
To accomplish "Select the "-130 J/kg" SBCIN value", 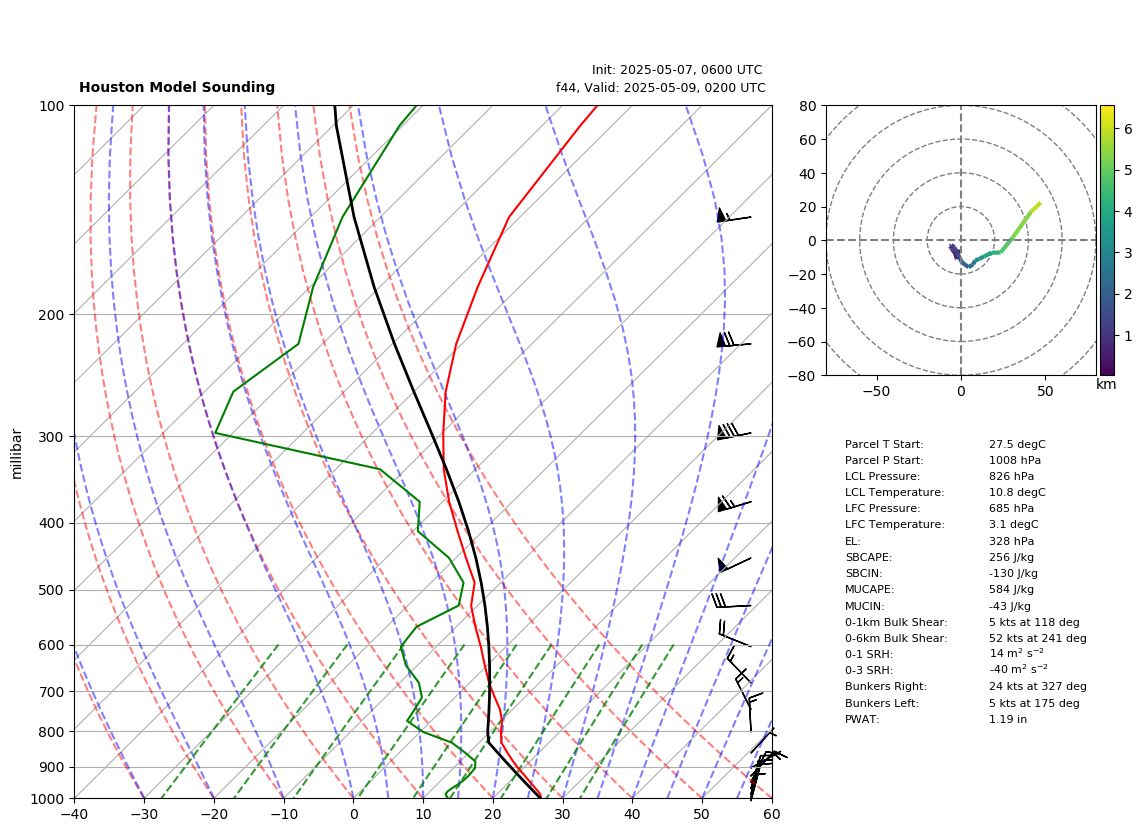I will [1014, 573].
